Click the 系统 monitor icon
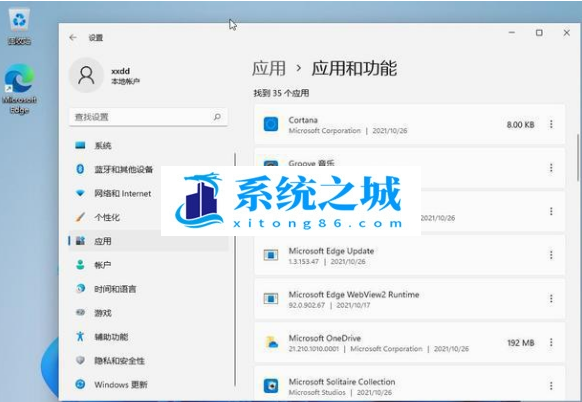This screenshot has height=402, width=582. click(80, 145)
